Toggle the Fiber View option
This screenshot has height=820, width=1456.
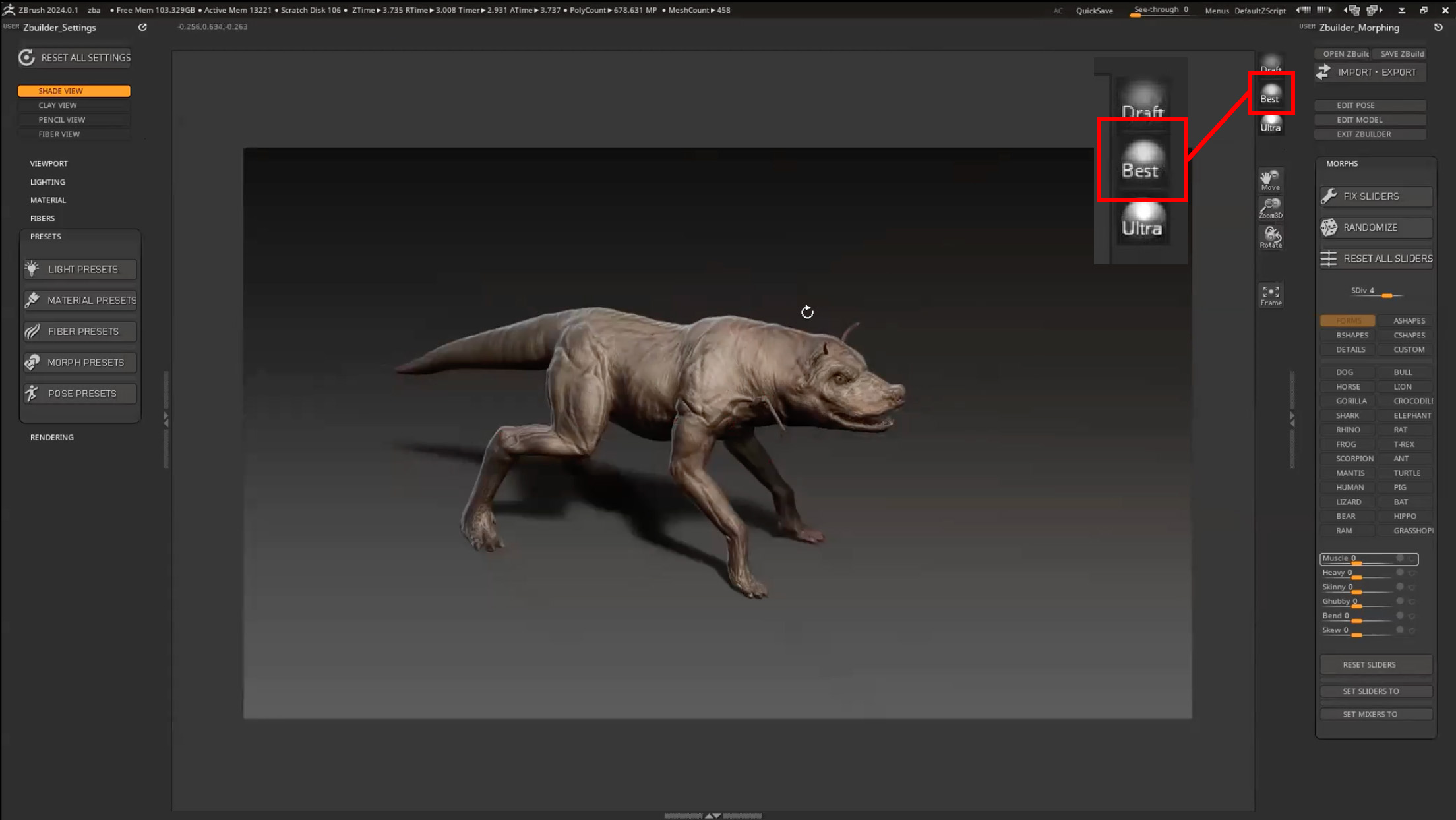click(x=59, y=134)
